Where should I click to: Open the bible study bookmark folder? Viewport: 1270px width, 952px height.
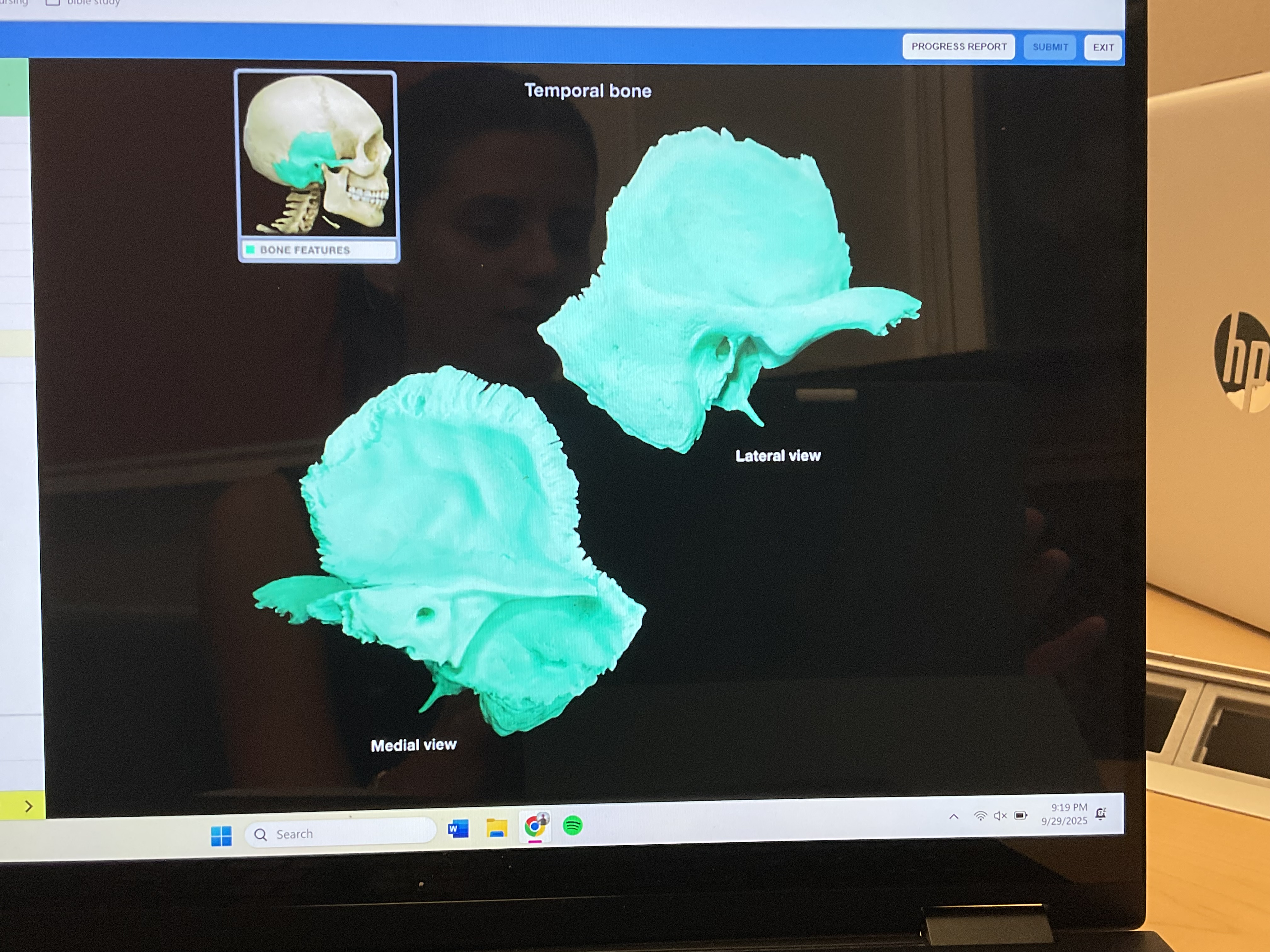point(86,2)
